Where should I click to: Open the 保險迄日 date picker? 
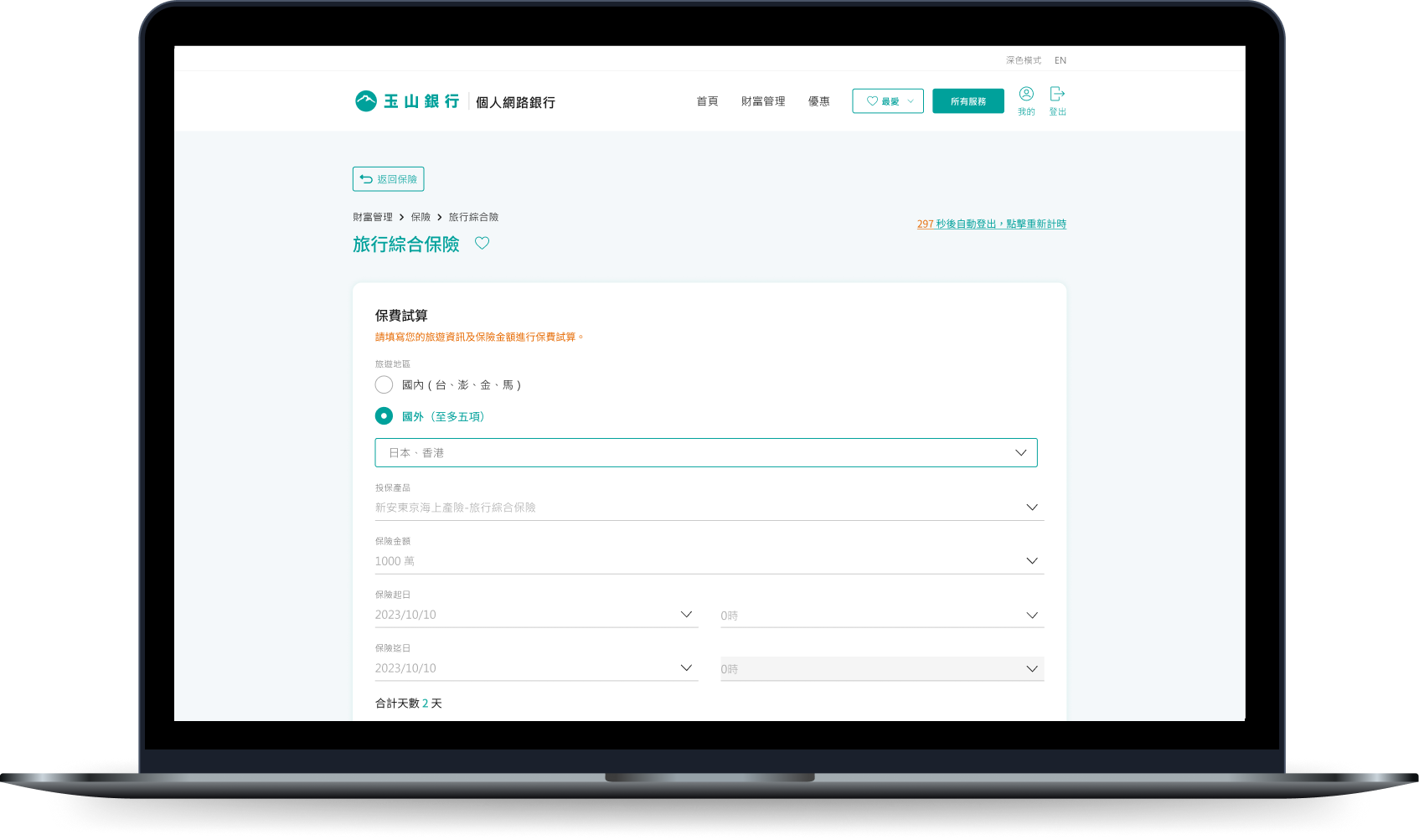pos(536,668)
